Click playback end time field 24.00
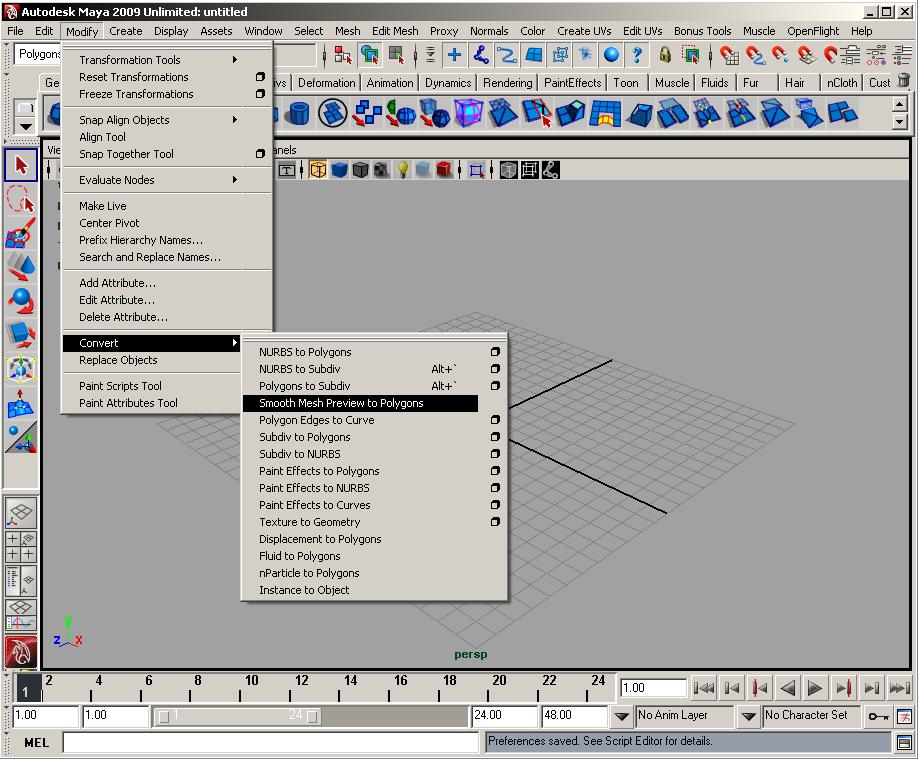 (504, 716)
